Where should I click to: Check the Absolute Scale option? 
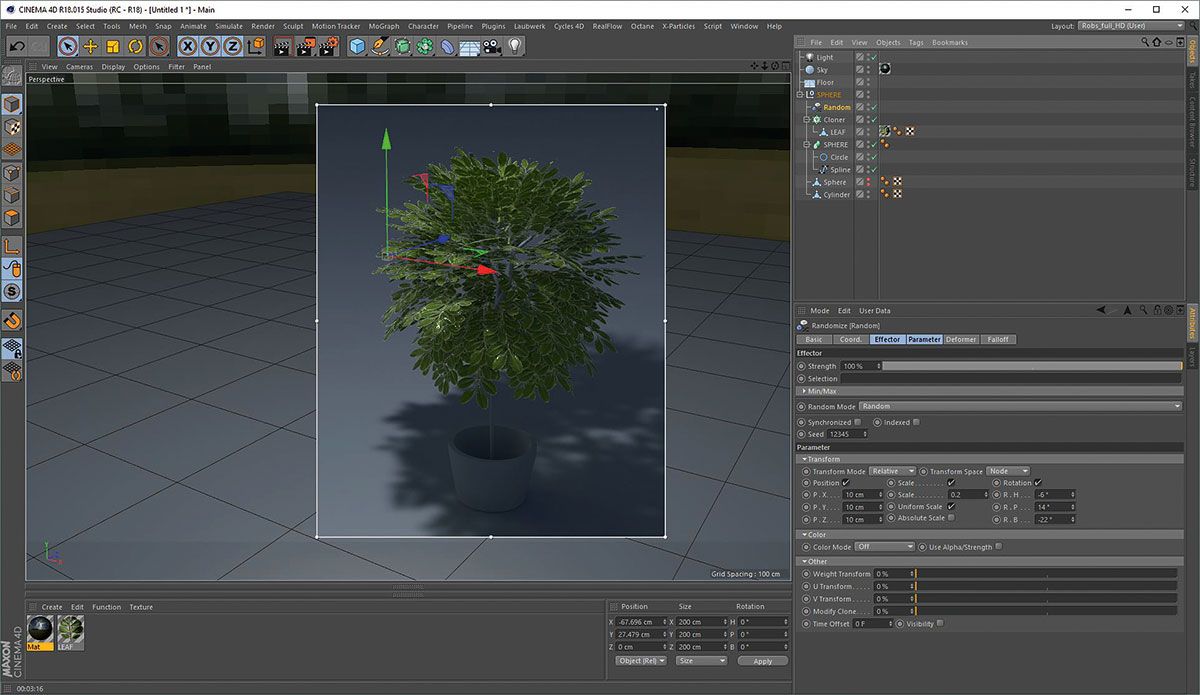[951, 518]
